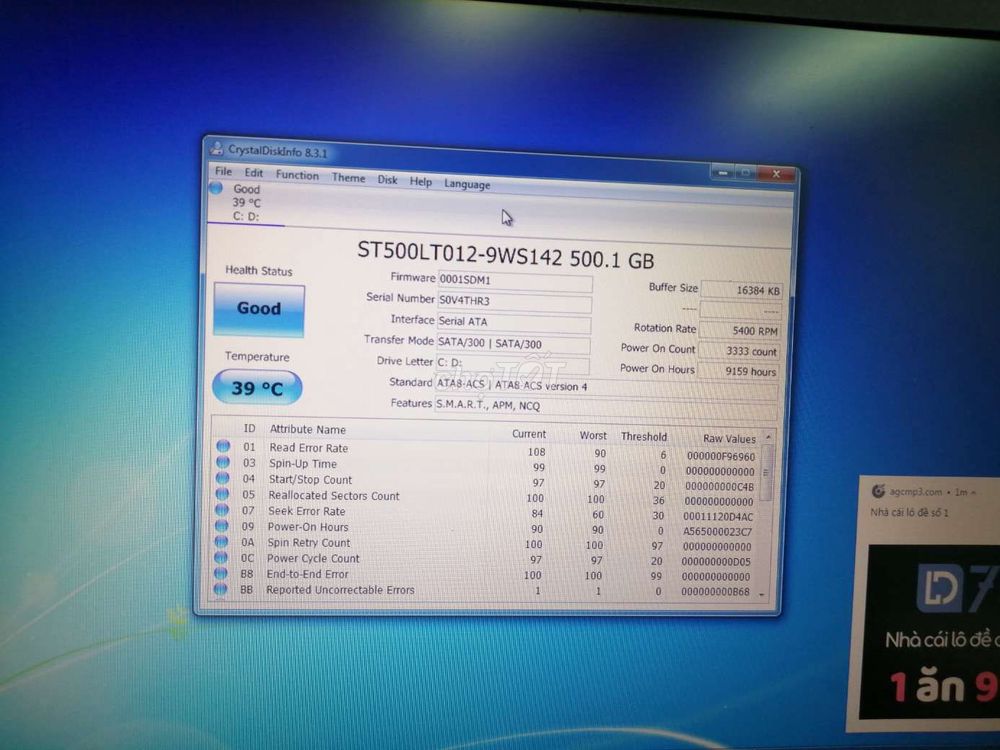The image size is (1000, 750).
Task: Click the attribute list scroll down arrow
Action: [x=761, y=594]
